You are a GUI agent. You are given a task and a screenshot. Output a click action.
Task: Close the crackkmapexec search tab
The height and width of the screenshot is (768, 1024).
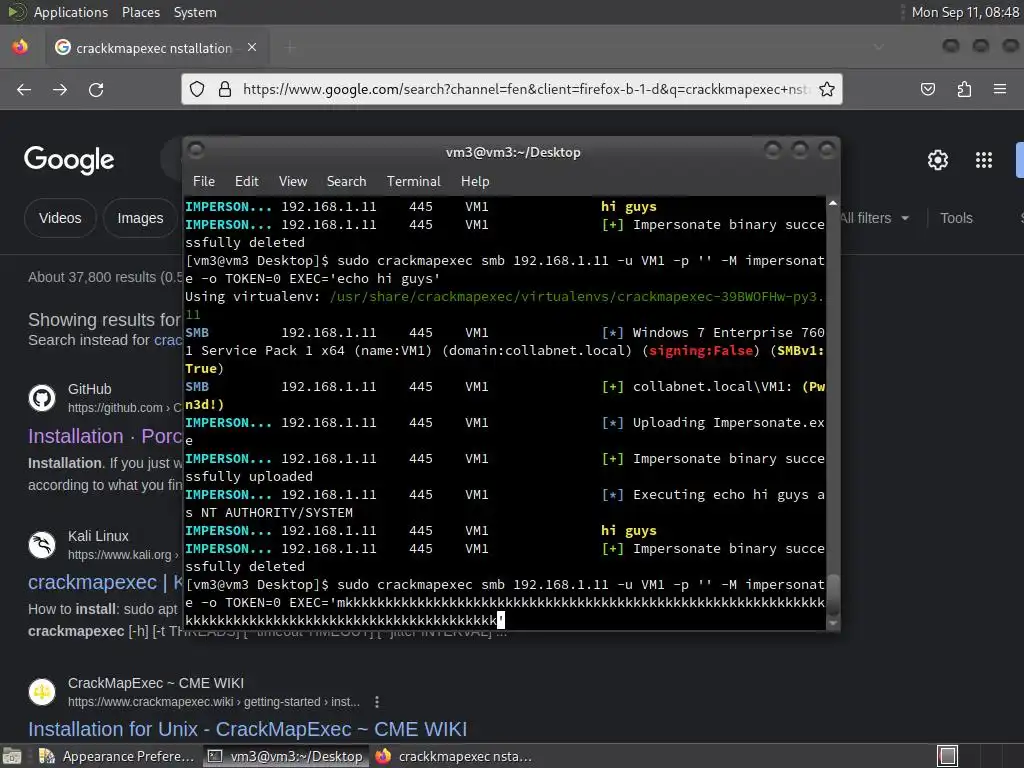pyautogui.click(x=252, y=48)
